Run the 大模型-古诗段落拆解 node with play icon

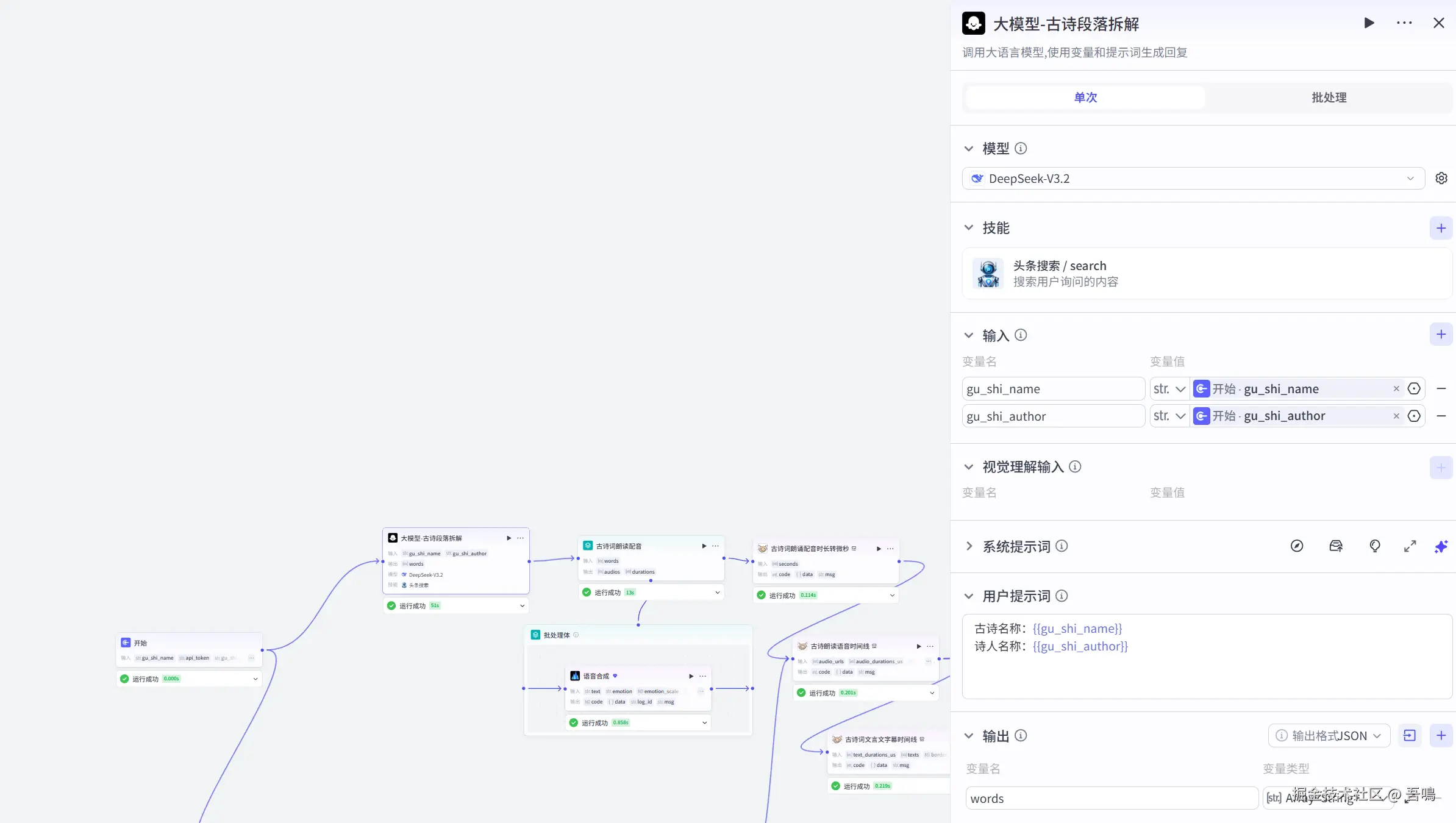1369,23
